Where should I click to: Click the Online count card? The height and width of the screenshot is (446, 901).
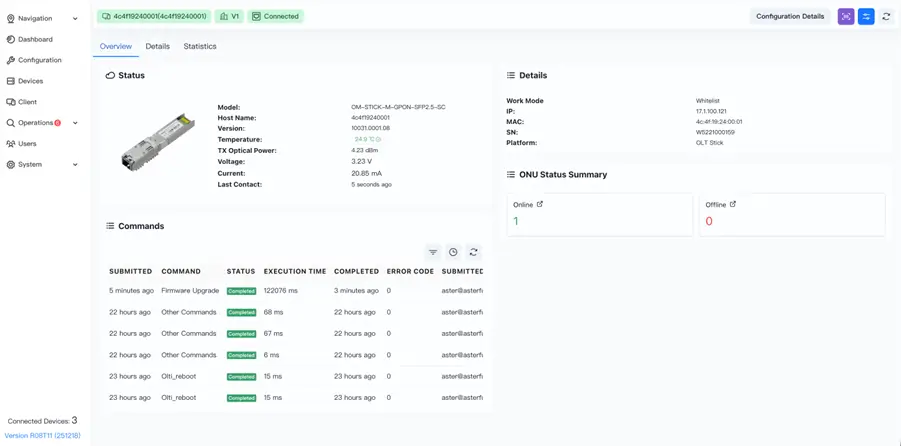(x=600, y=214)
